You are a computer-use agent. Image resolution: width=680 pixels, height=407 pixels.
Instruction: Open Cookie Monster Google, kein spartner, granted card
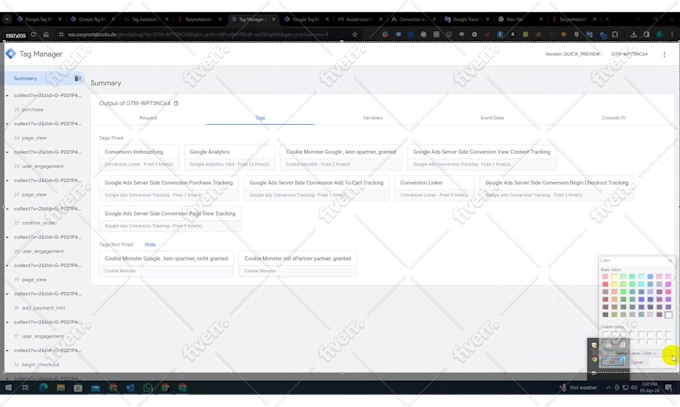pos(341,157)
